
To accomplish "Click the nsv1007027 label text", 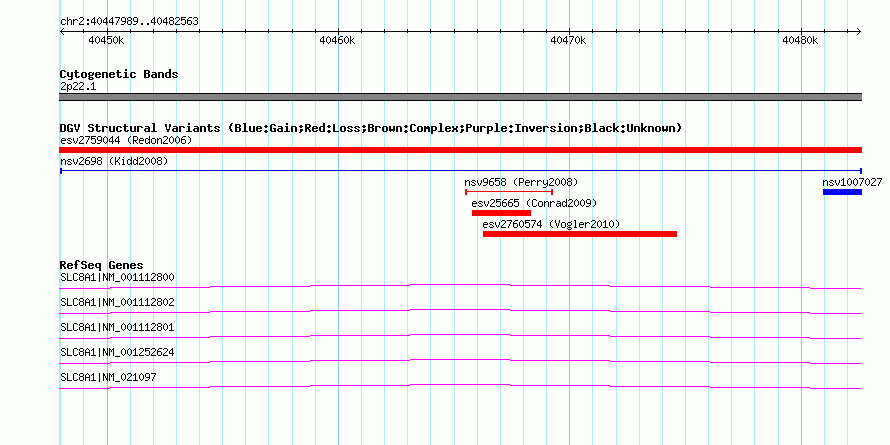I will (x=852, y=182).
